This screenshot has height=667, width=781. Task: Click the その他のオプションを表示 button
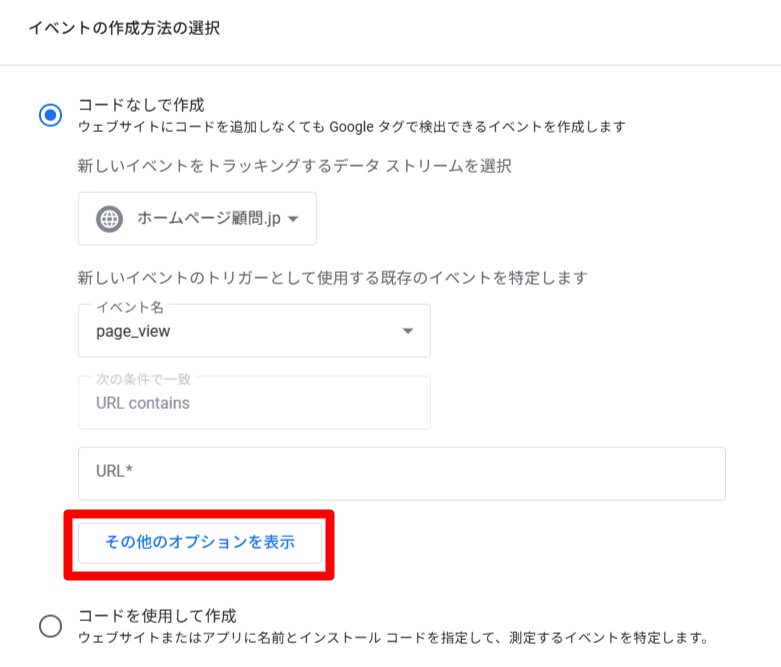pyautogui.click(x=199, y=543)
